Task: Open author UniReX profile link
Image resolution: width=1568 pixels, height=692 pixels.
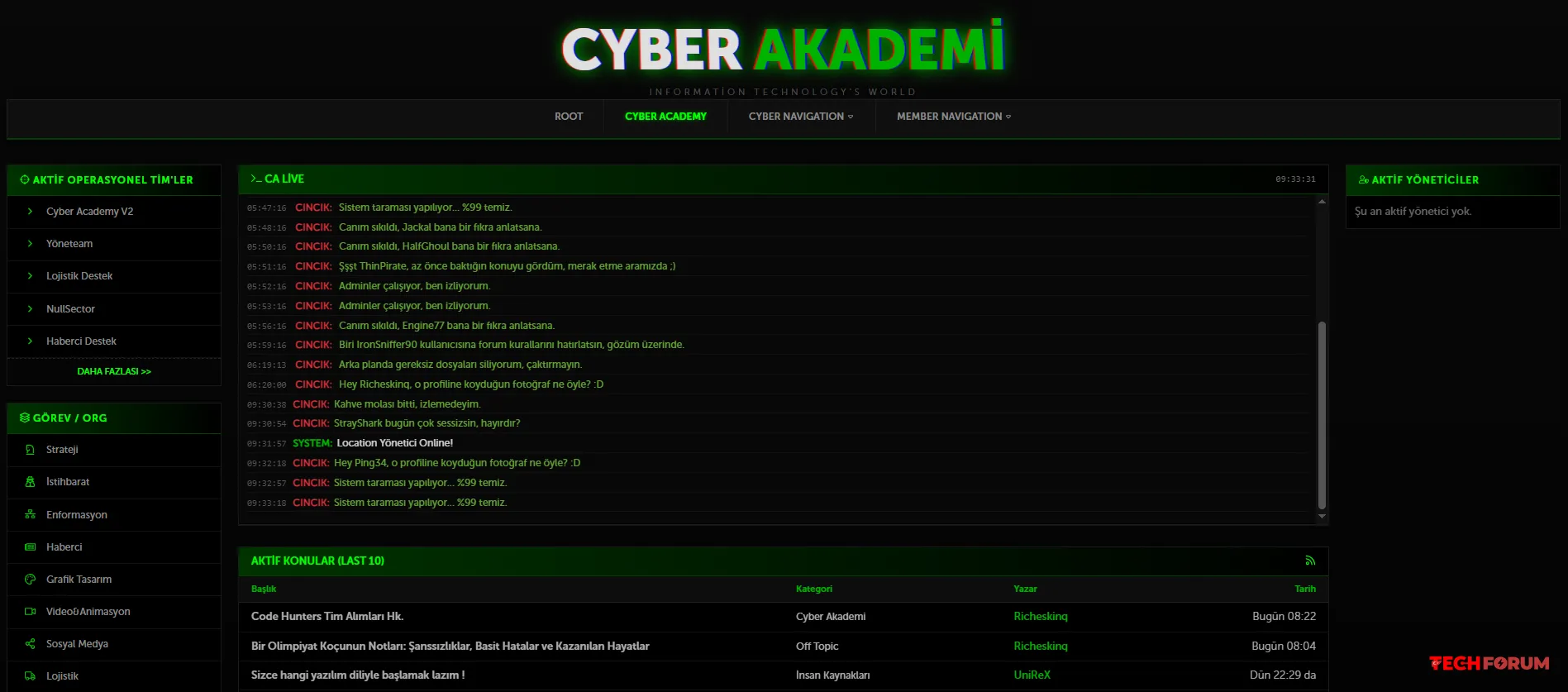Action: click(1032, 675)
